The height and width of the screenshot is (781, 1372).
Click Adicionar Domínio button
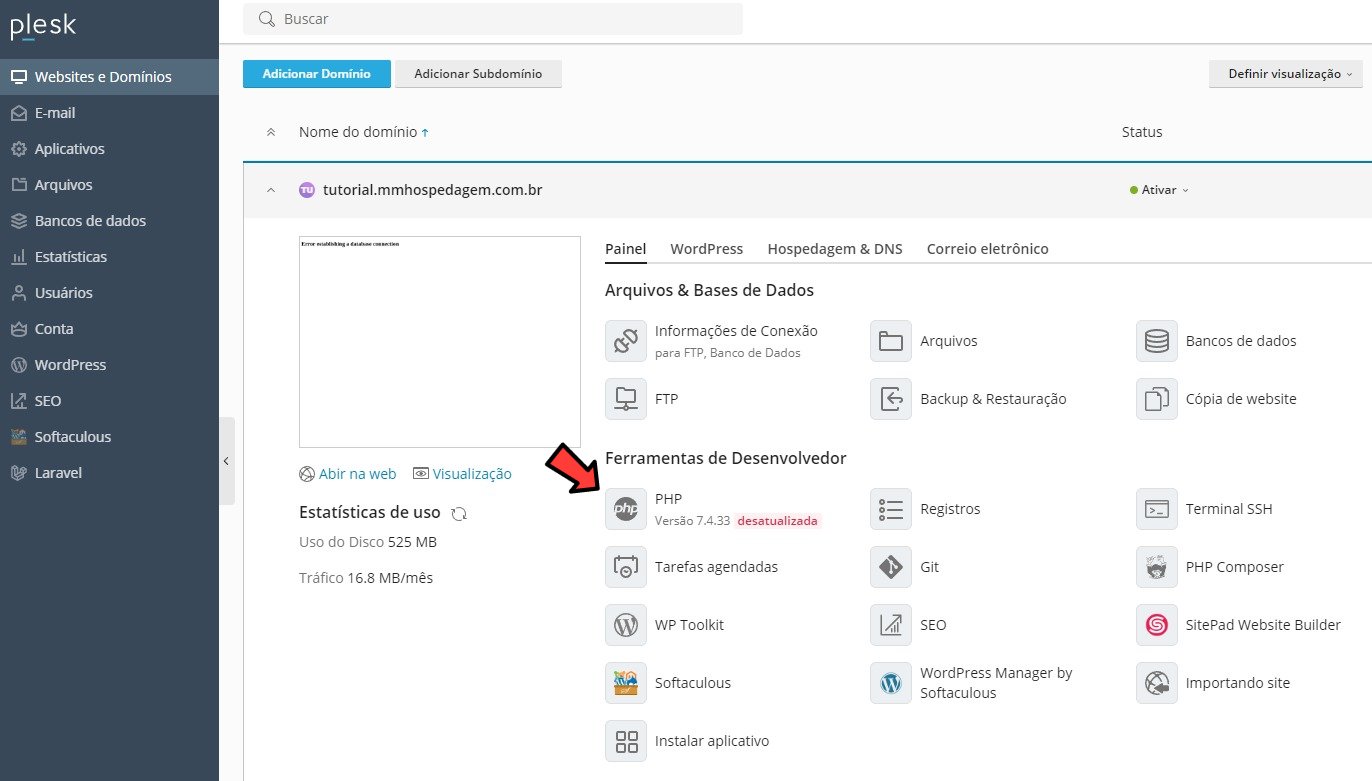317,74
